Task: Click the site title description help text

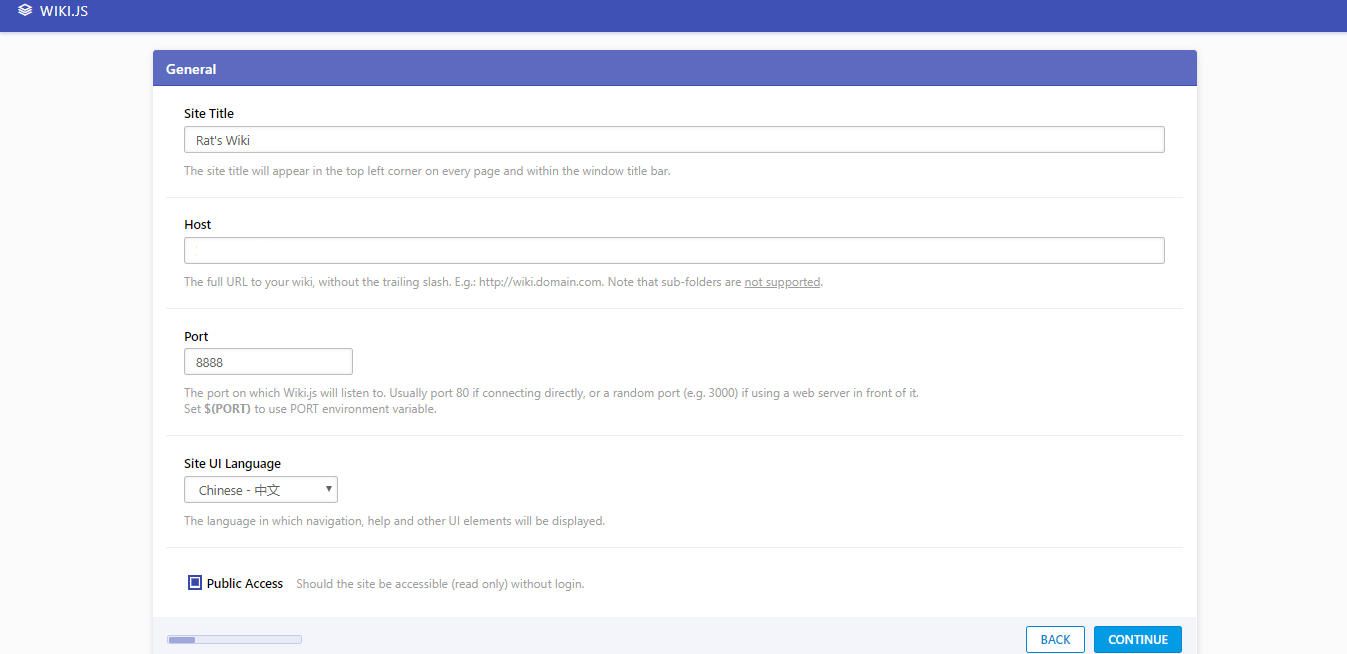Action: 427,171
